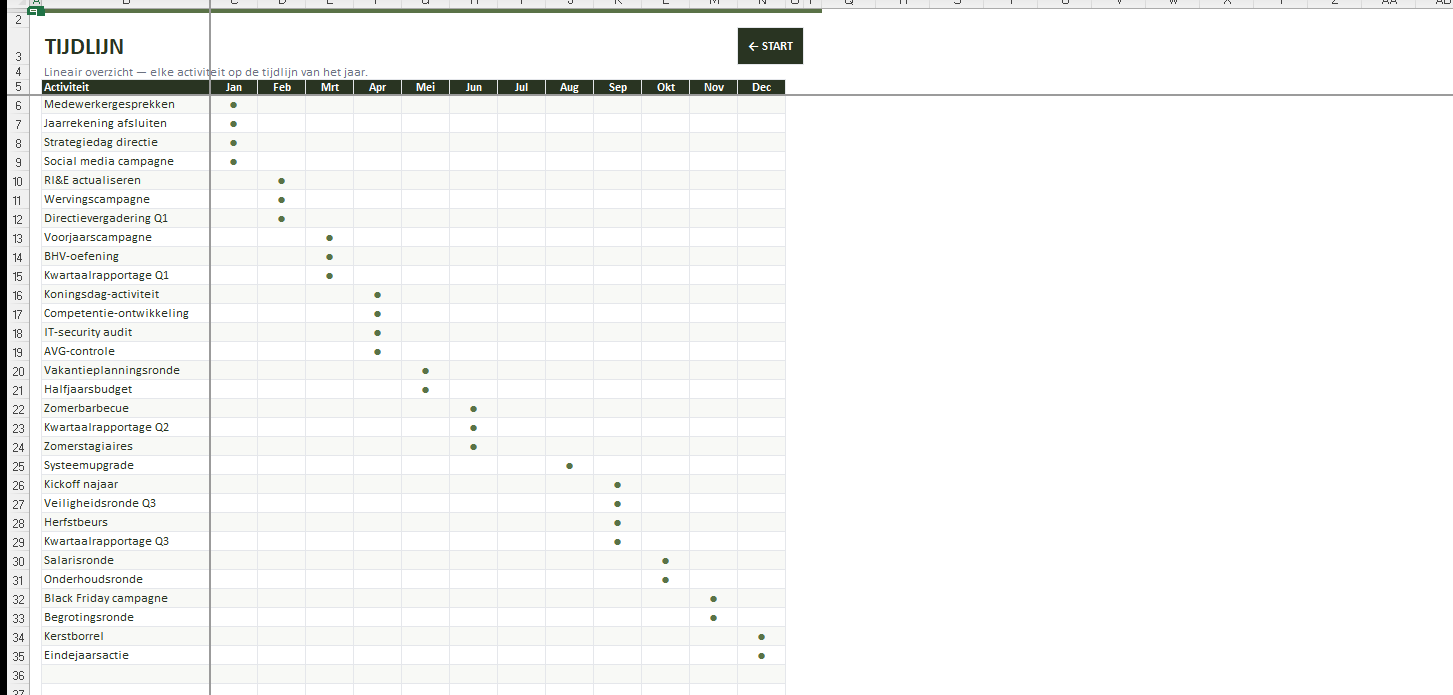Image resolution: width=1453 pixels, height=695 pixels.
Task: Click the Kerstborrel dot in Dec
Action: 761,637
